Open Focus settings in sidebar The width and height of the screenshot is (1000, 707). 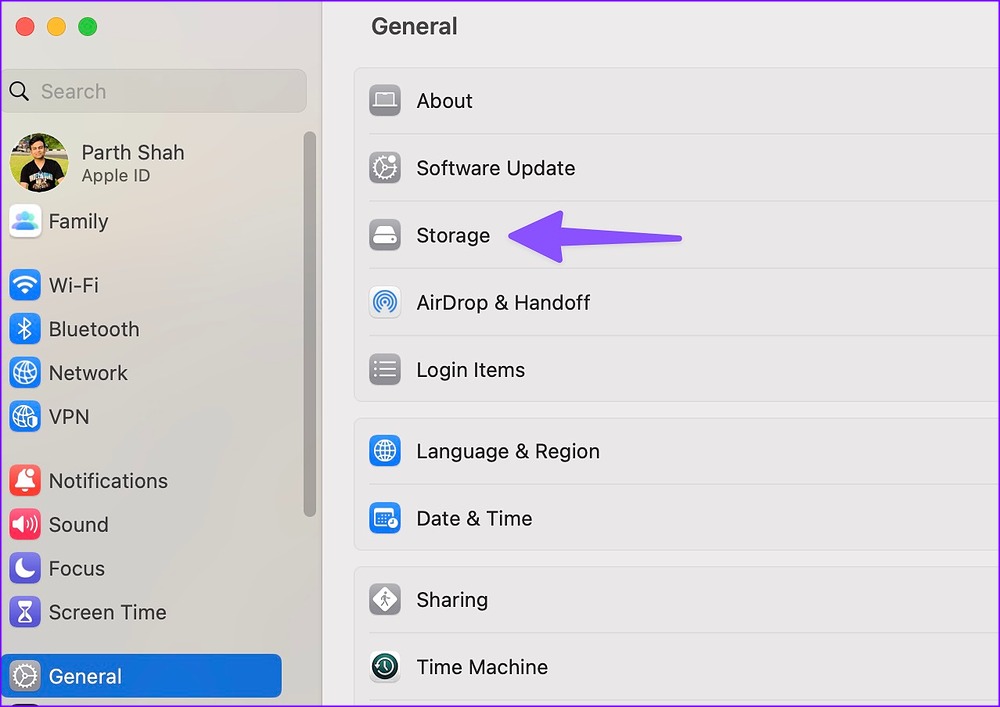76,568
